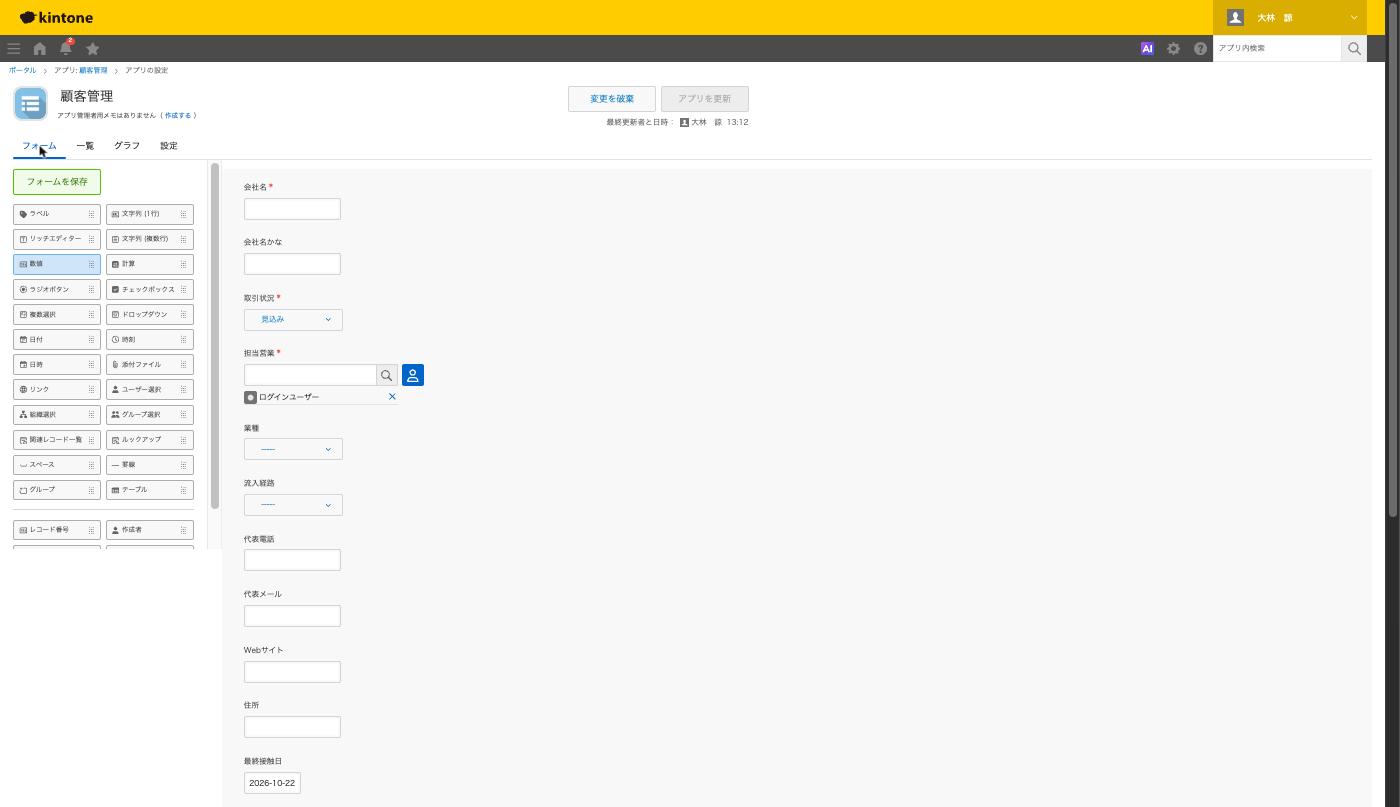Click the 作成する memo link
This screenshot has height=807, width=1400.
coord(178,116)
